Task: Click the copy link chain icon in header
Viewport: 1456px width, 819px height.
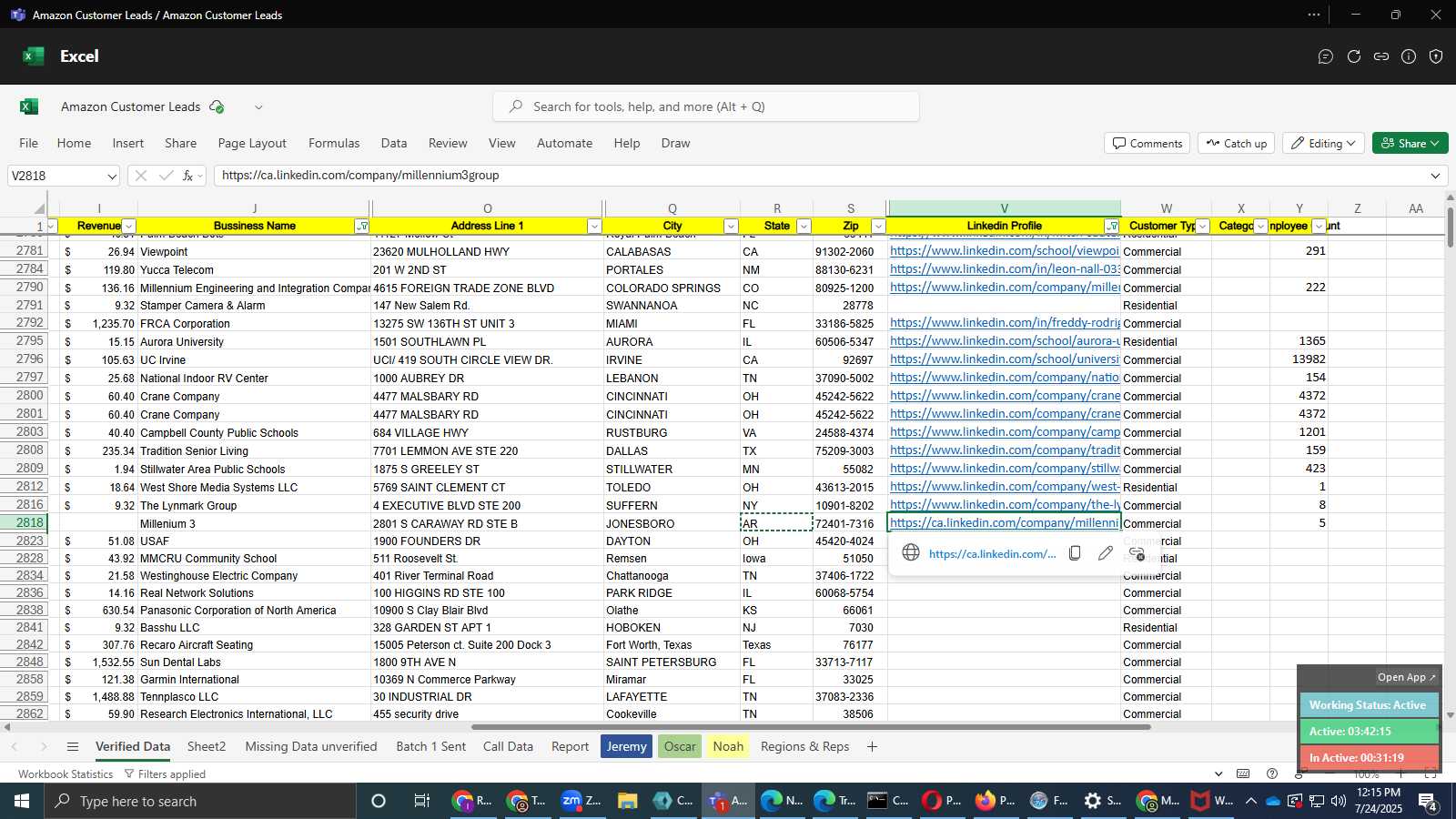Action: pyautogui.click(x=1381, y=56)
